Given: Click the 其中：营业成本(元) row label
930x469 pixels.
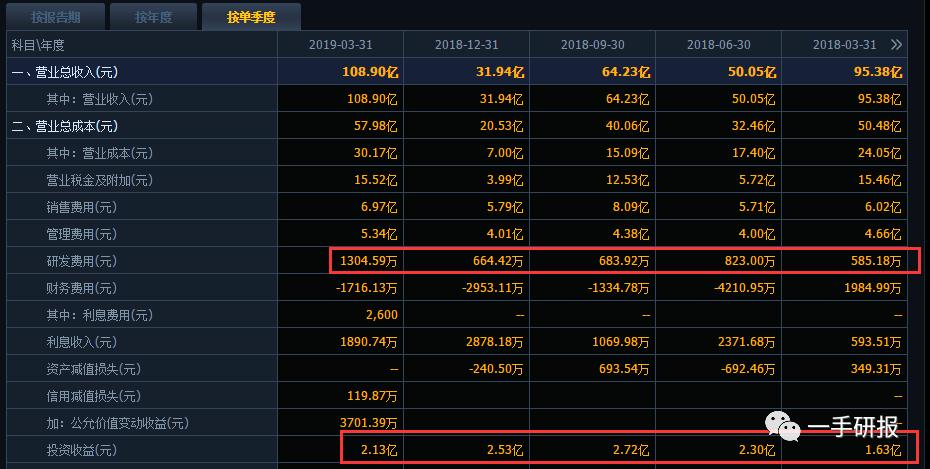Looking at the screenshot, I should point(100,154).
